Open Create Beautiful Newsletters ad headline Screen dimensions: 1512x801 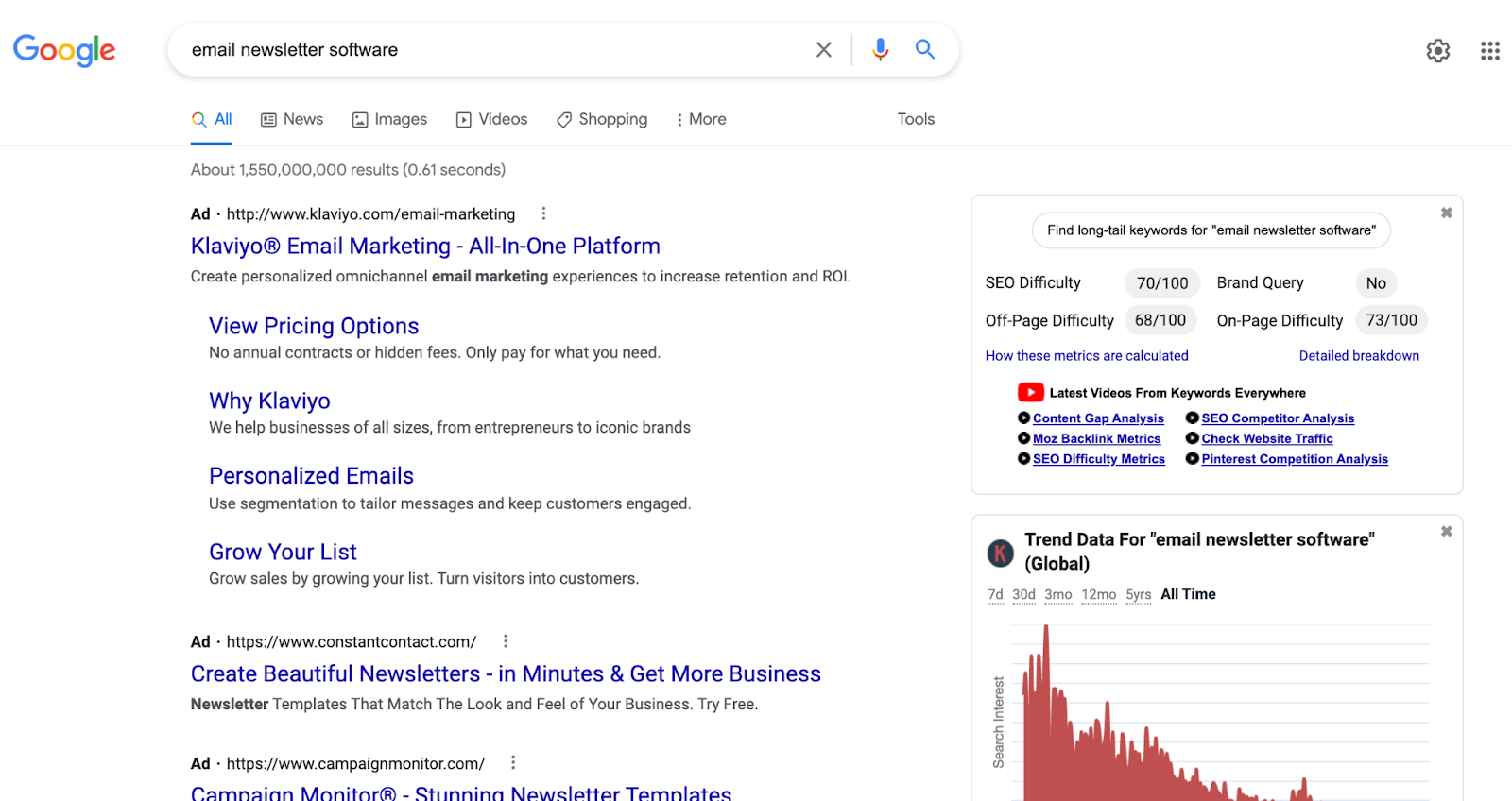[506, 673]
